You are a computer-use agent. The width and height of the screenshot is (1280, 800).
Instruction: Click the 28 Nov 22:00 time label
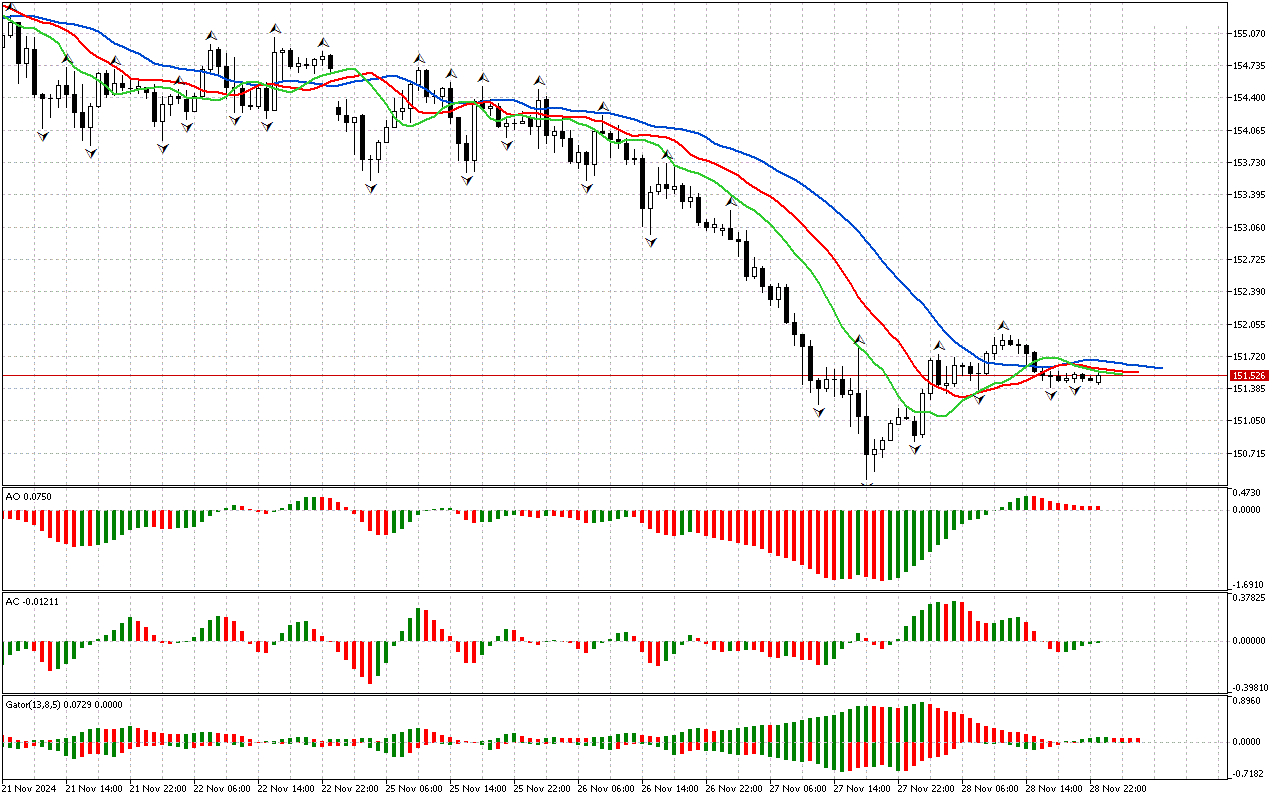1118,789
